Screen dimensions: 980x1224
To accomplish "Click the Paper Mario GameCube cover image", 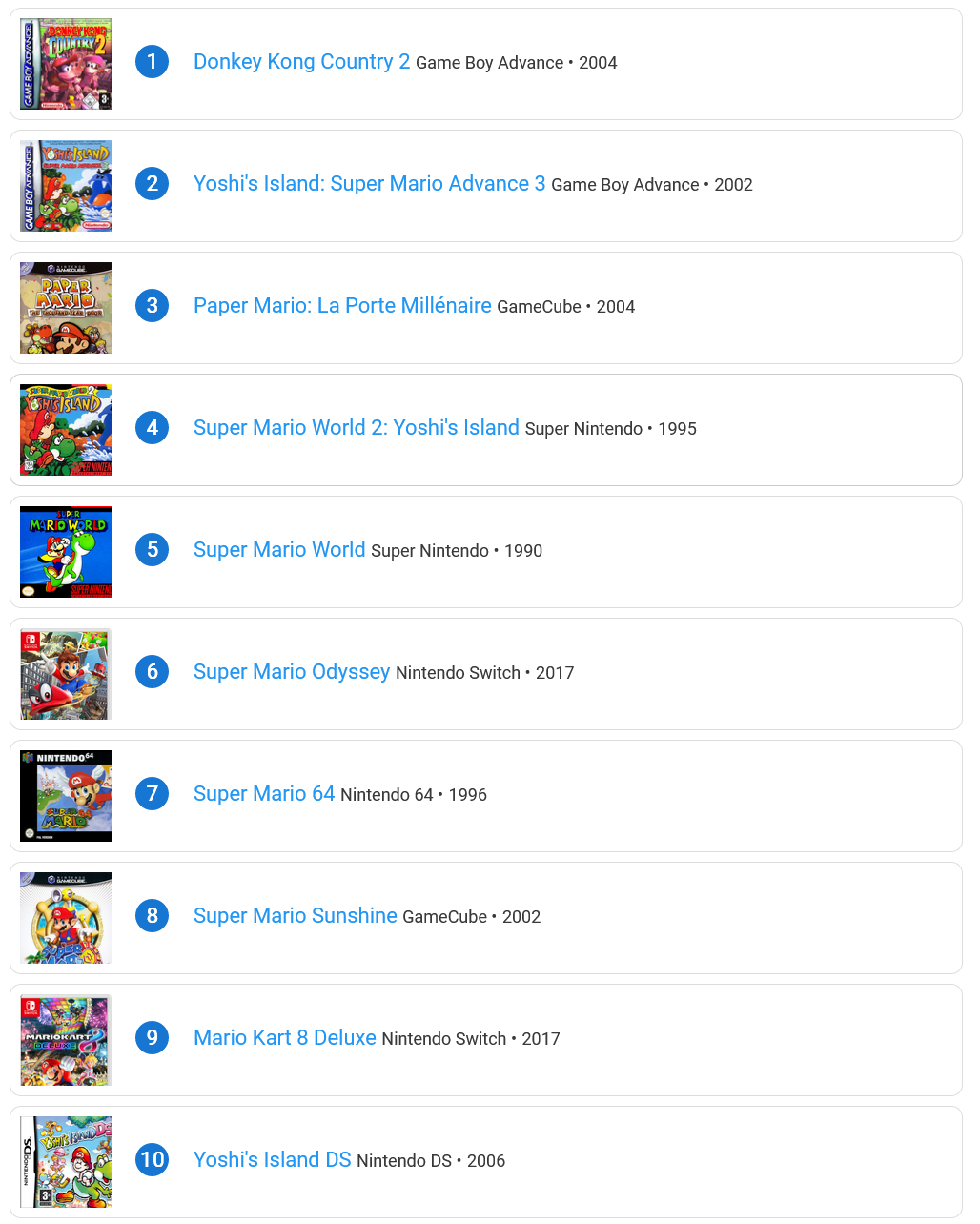I will click(x=66, y=308).
